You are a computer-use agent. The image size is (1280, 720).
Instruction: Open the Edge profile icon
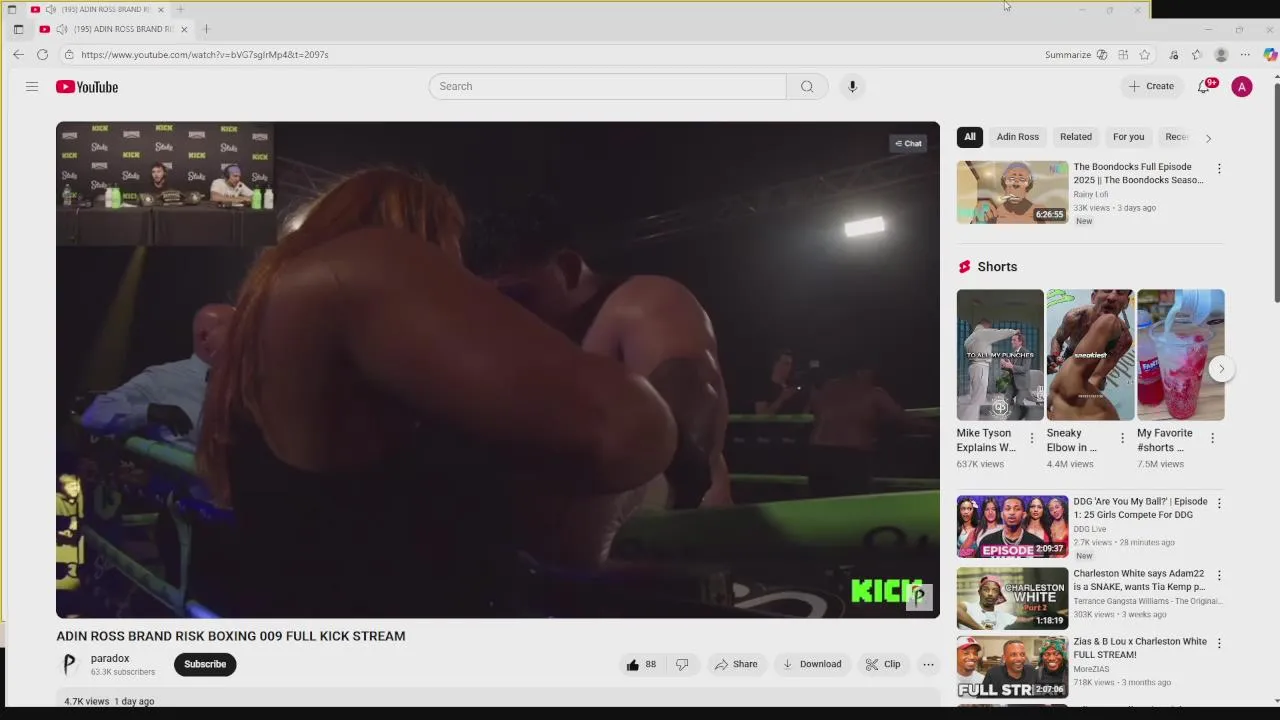(1221, 55)
